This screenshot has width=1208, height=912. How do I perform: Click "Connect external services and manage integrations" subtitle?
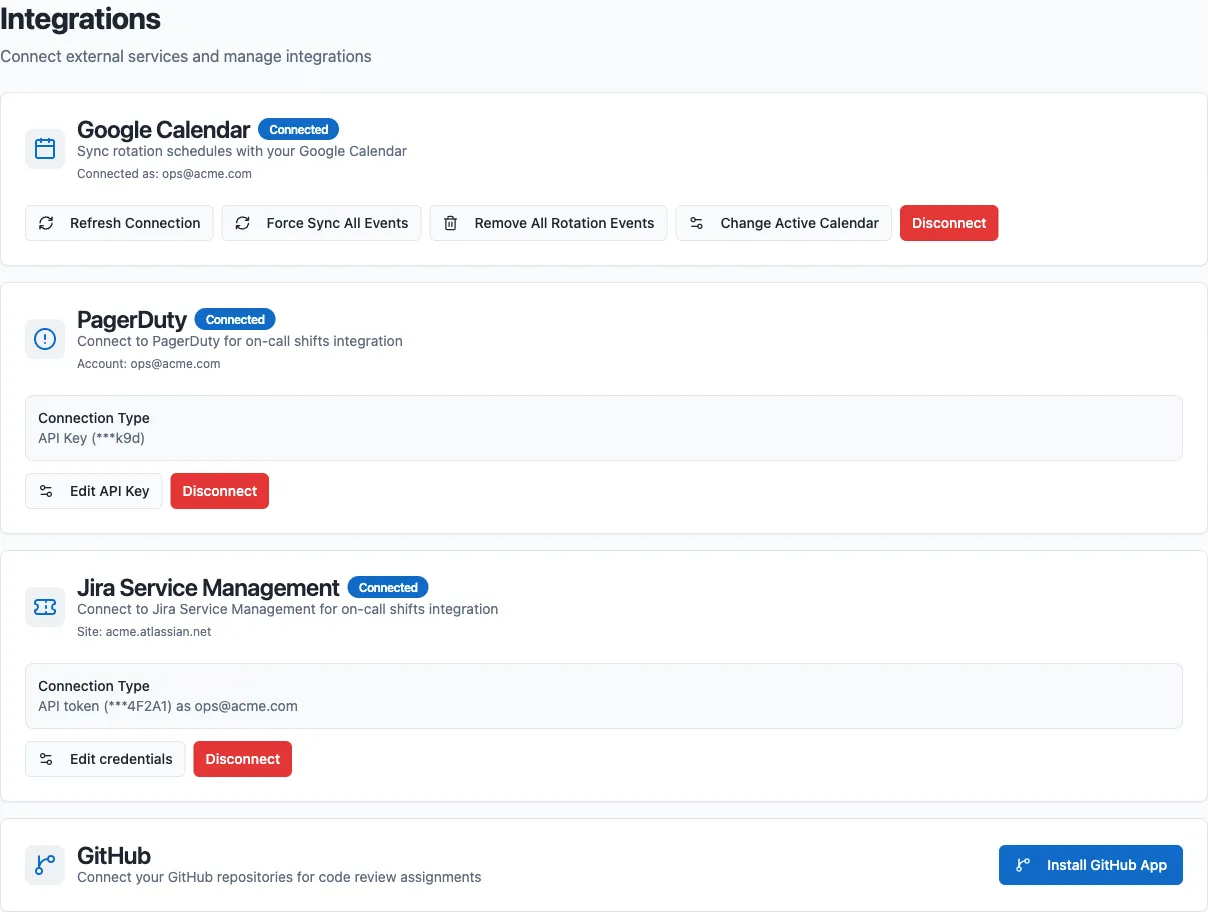click(x=186, y=56)
